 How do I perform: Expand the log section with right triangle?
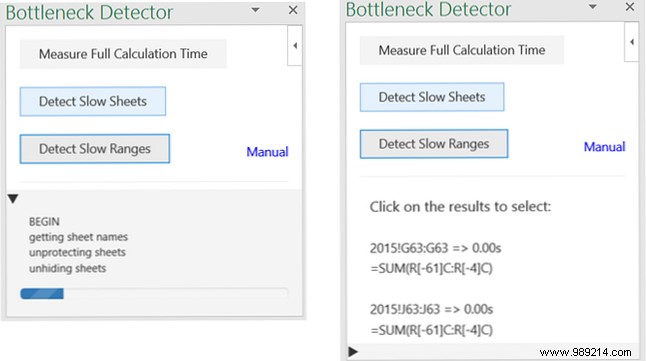click(x=353, y=352)
